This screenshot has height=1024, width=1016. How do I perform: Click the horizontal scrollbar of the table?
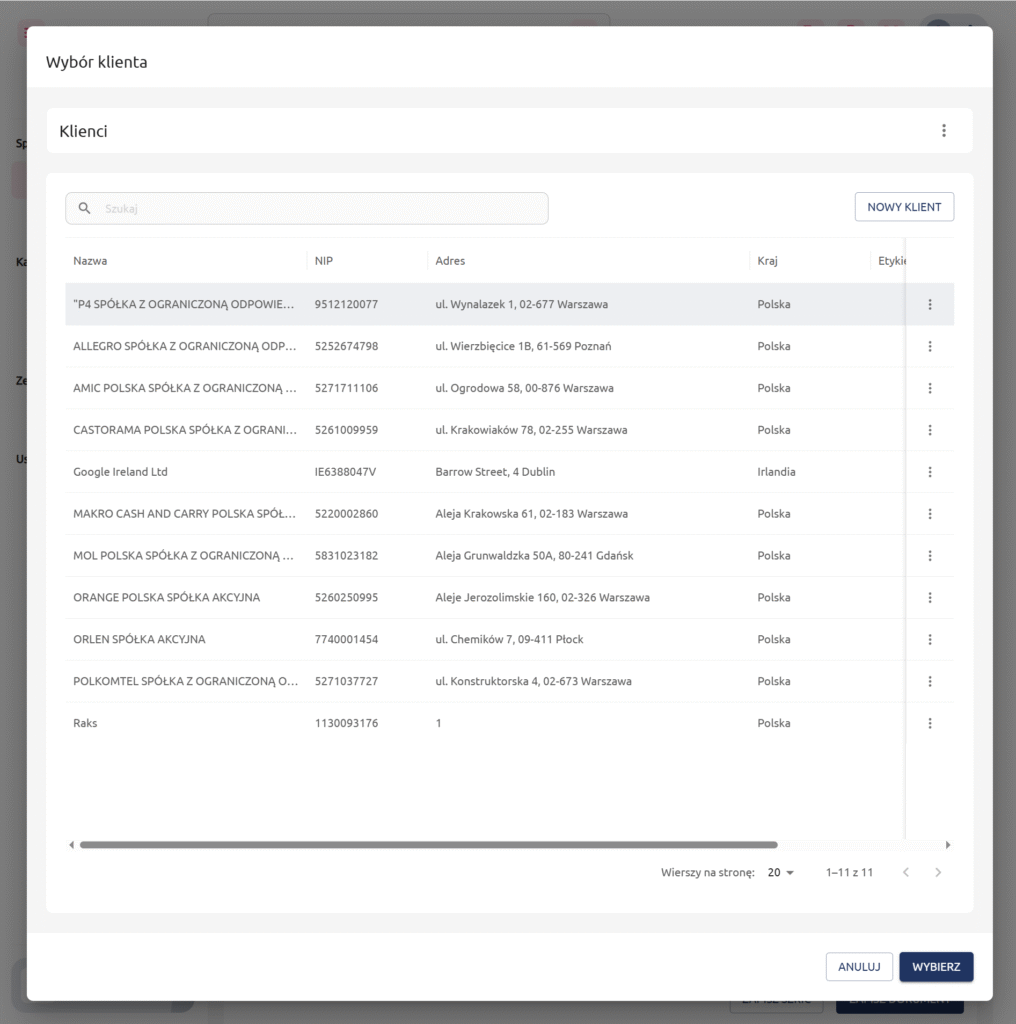[x=428, y=845]
